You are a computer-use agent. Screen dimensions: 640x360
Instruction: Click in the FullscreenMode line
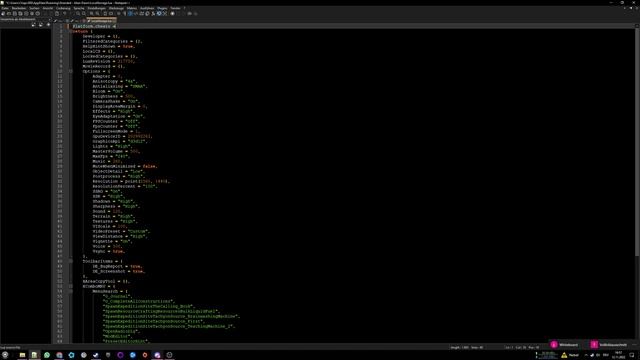(x=116, y=131)
